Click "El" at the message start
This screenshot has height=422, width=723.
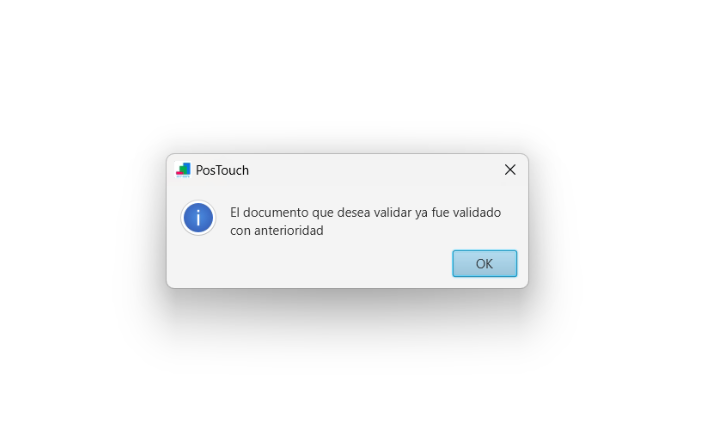(x=235, y=213)
